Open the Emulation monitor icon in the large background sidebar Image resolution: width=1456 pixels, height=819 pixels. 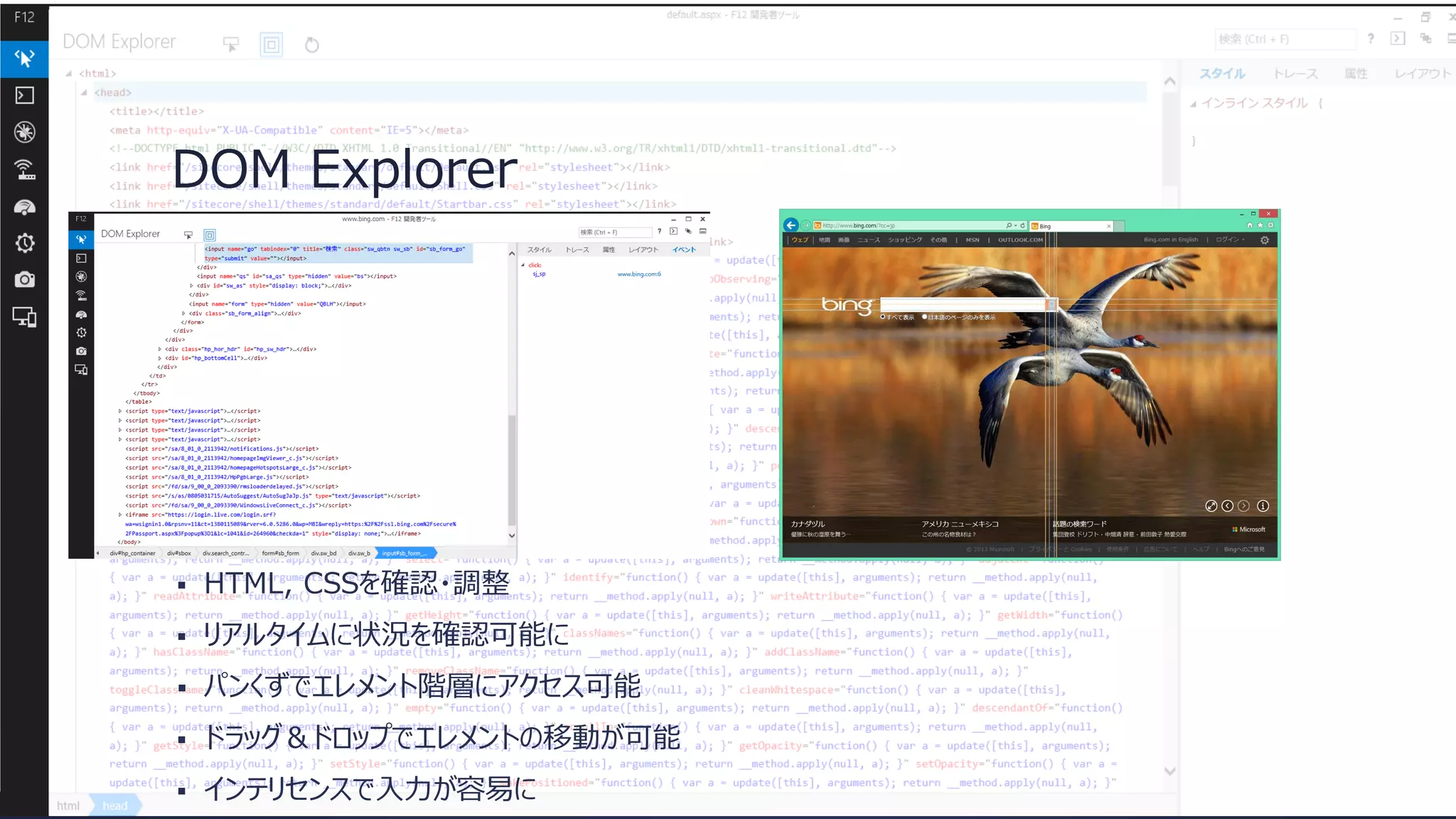pyautogui.click(x=24, y=317)
